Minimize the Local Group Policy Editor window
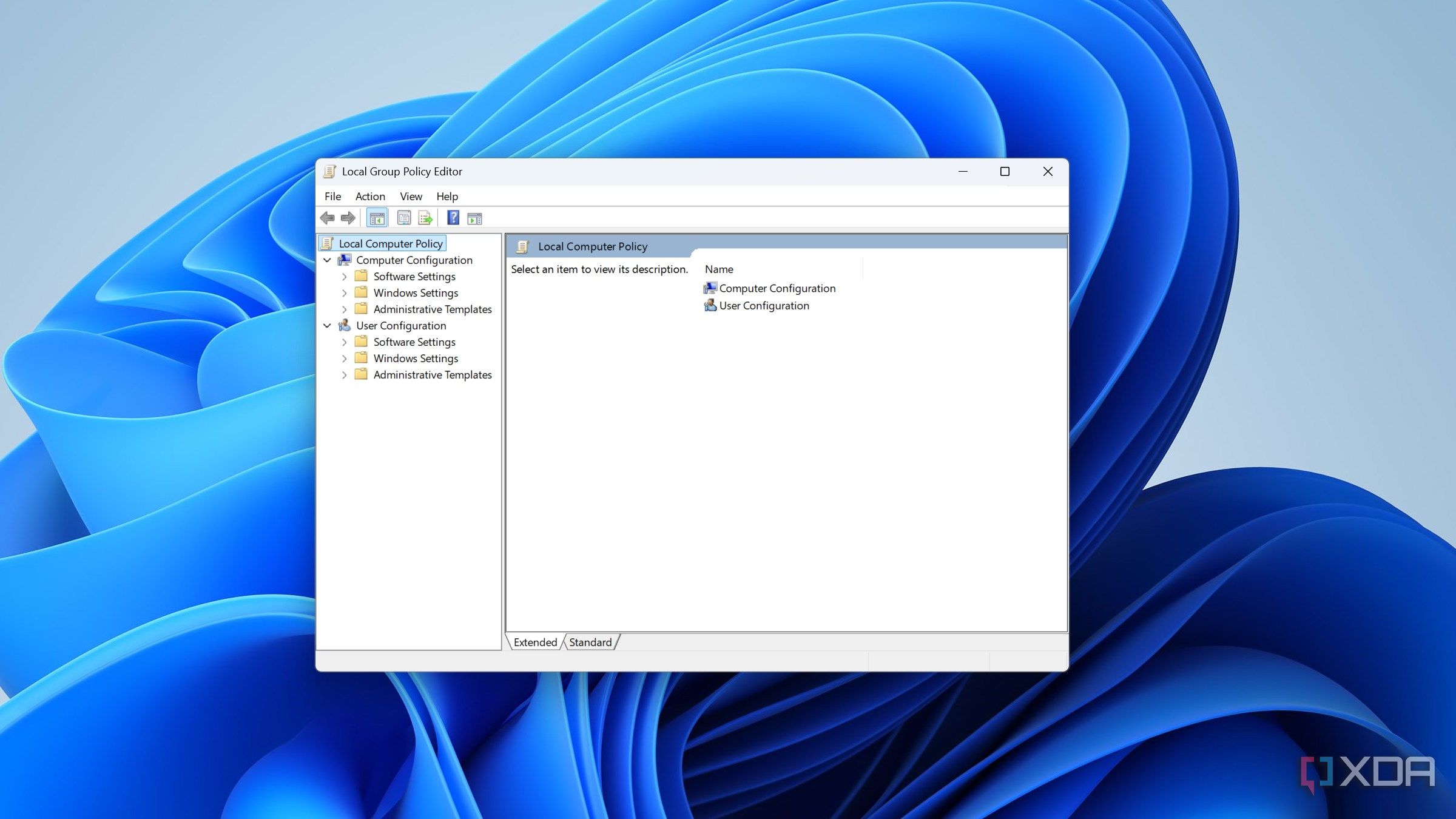 click(x=963, y=172)
